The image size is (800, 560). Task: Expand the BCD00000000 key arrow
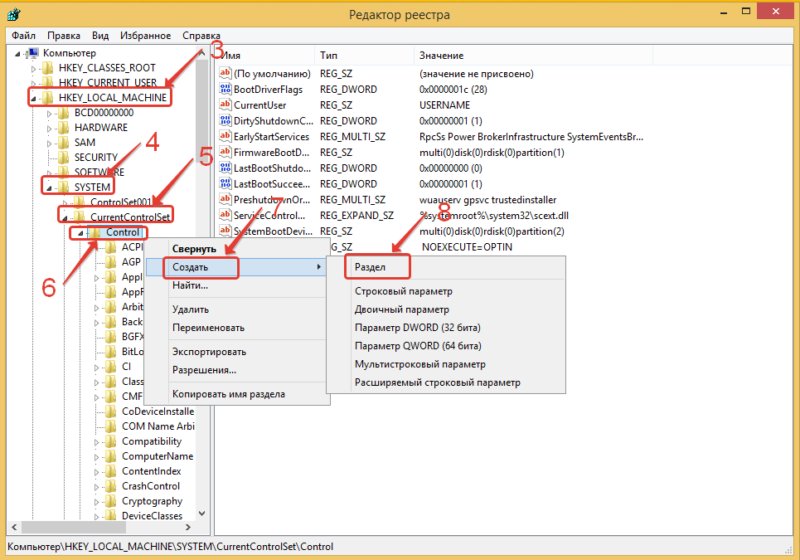pyautogui.click(x=50, y=113)
